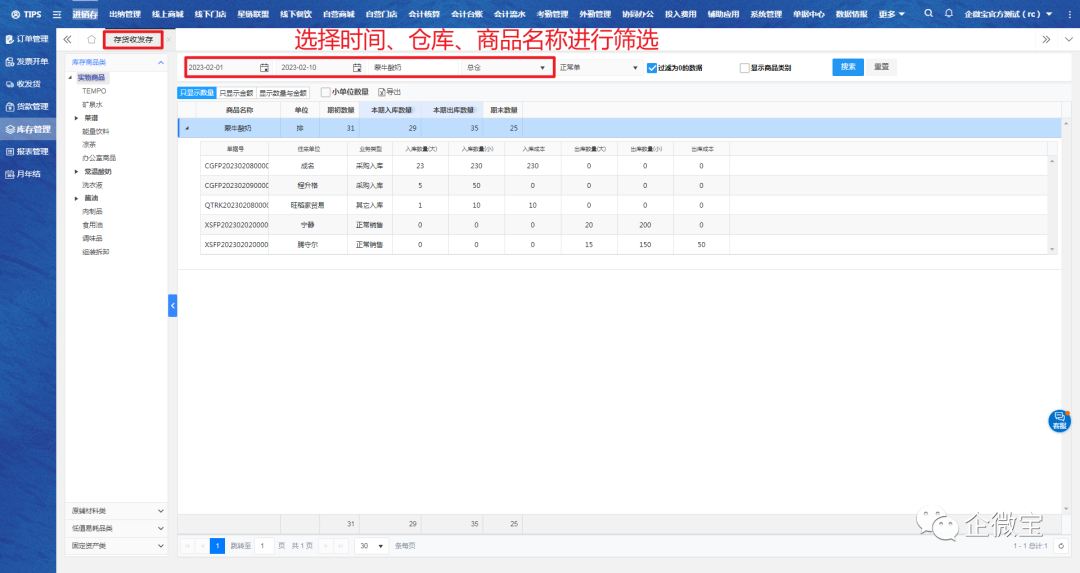The image size is (1080, 573).
Task: Click the home icon beside the tab
Action: click(x=91, y=39)
